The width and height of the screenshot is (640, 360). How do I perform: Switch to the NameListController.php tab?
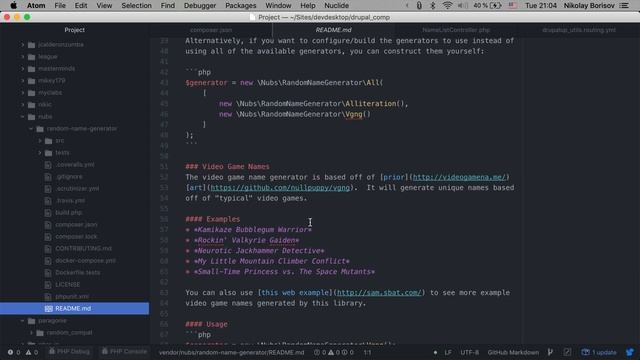click(456, 30)
